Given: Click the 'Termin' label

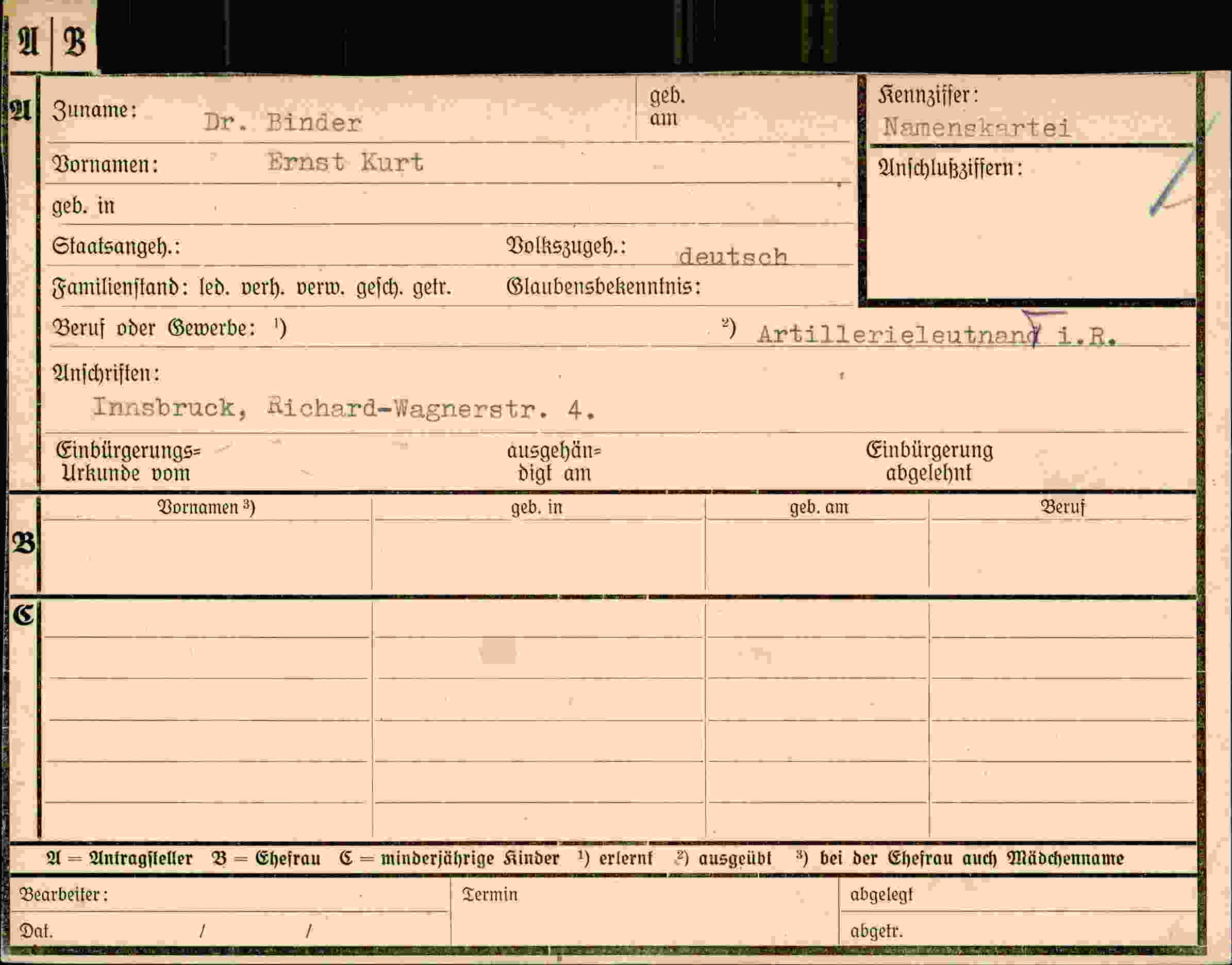Looking at the screenshot, I should click(489, 894).
